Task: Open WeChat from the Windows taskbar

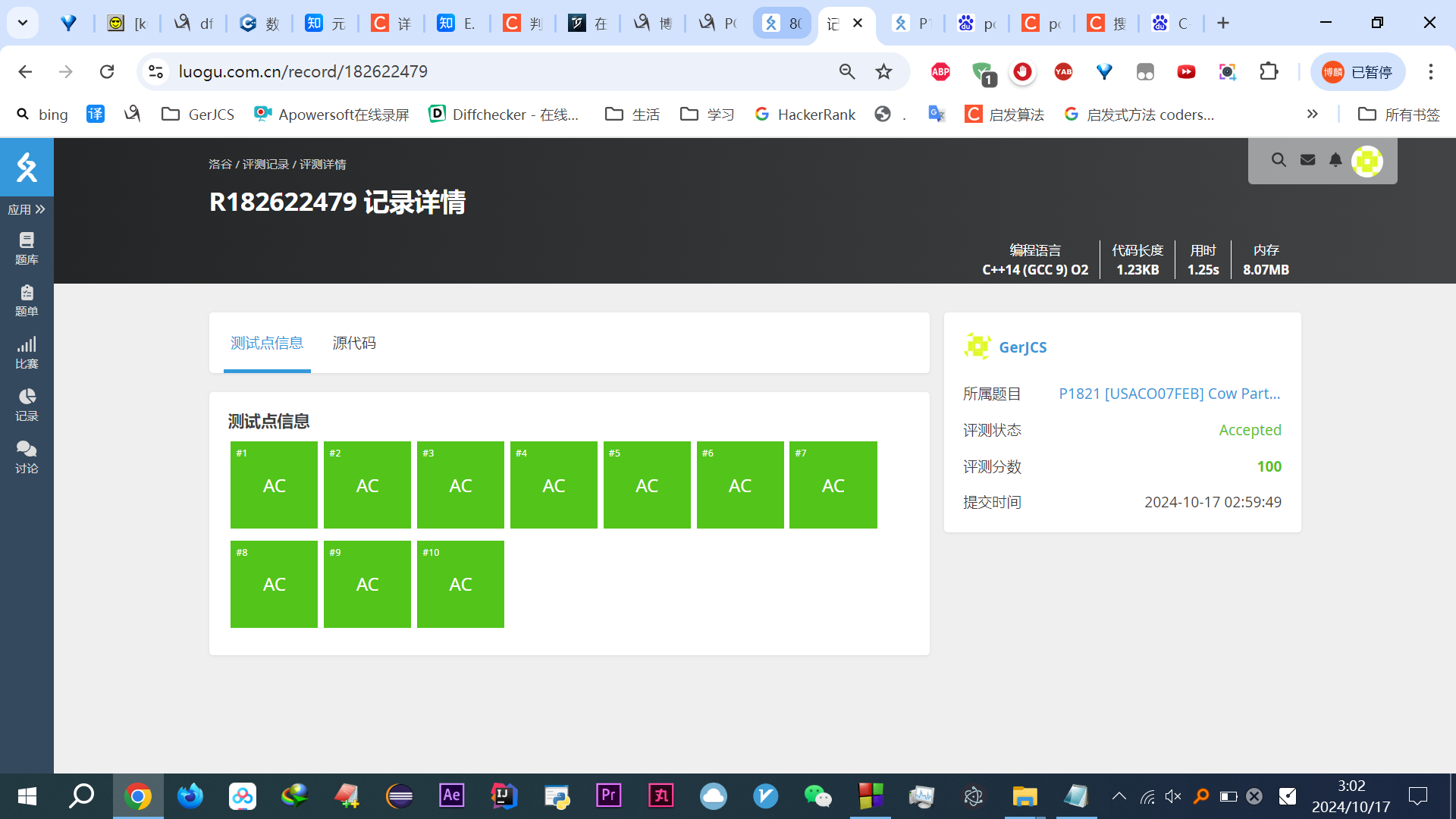Action: (x=817, y=795)
